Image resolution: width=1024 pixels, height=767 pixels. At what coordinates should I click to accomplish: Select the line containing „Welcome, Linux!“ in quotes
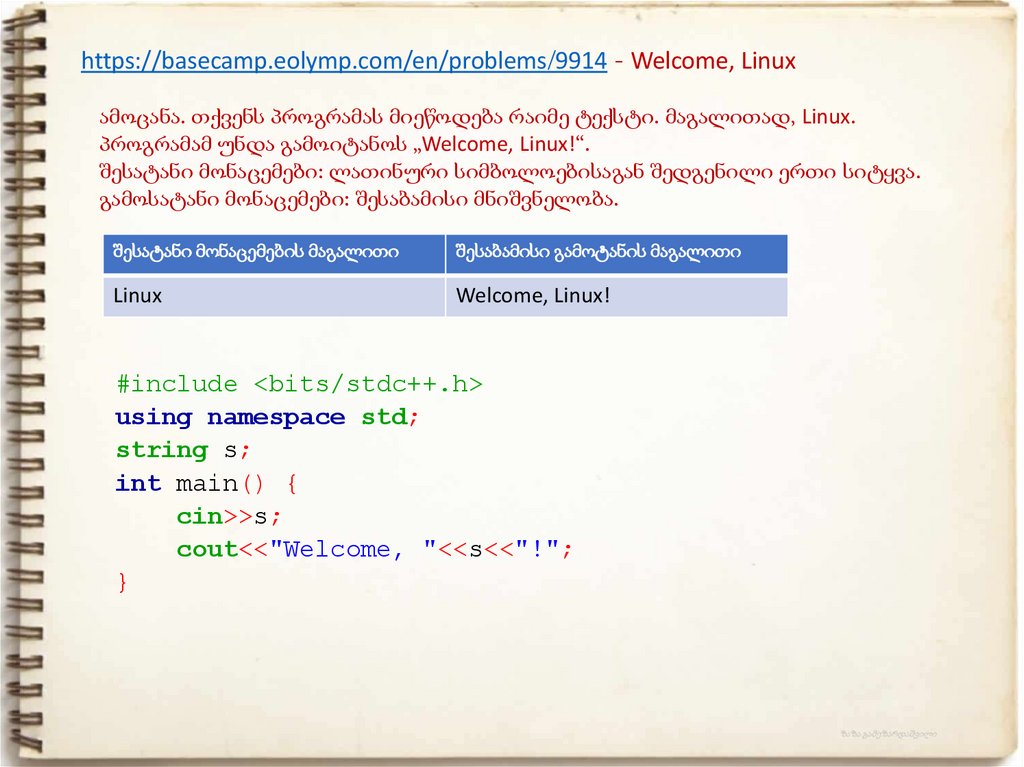click(x=344, y=144)
